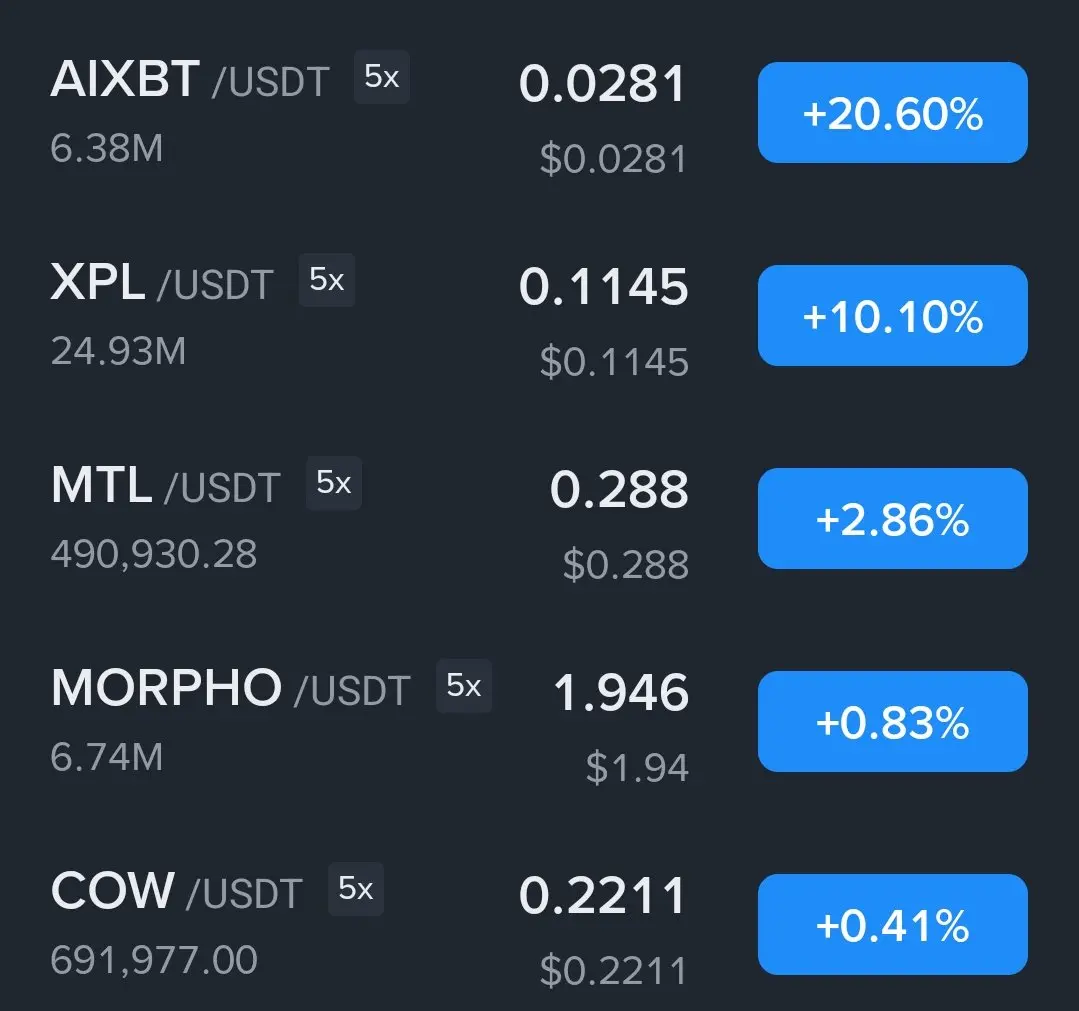Tap the +2.86% change button for MTL
Image resolution: width=1079 pixels, height=1011 pixels.
tap(893, 518)
